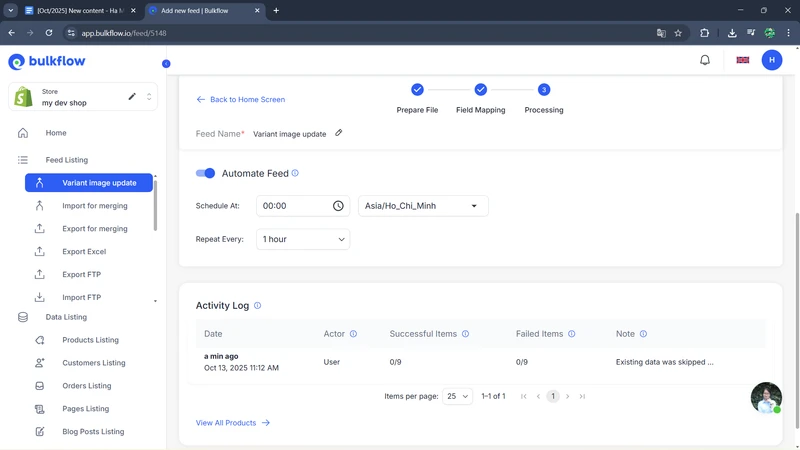This screenshot has width=800, height=450.
Task: Open Products Listing in the sidebar
Action: pos(90,340)
